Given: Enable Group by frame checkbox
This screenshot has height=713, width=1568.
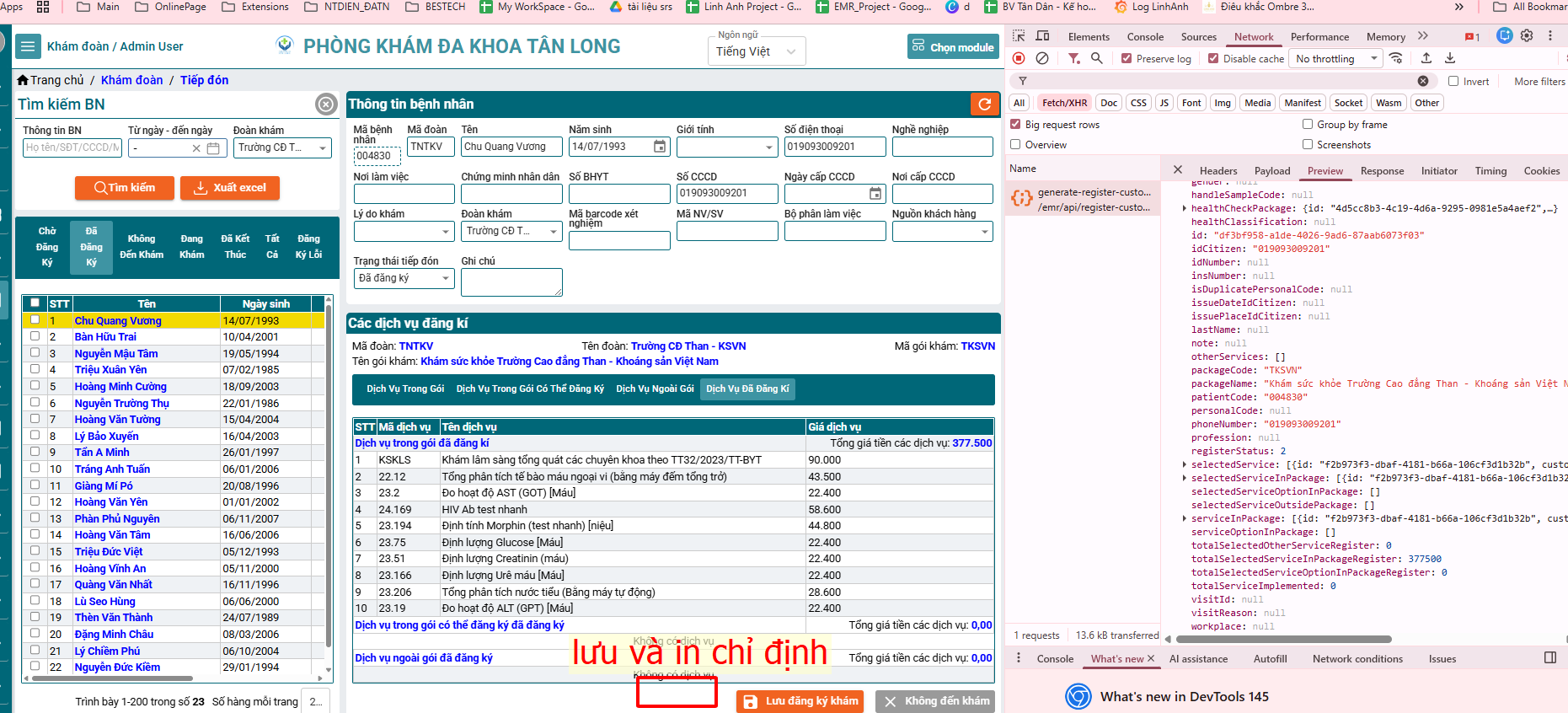Looking at the screenshot, I should click(1308, 124).
